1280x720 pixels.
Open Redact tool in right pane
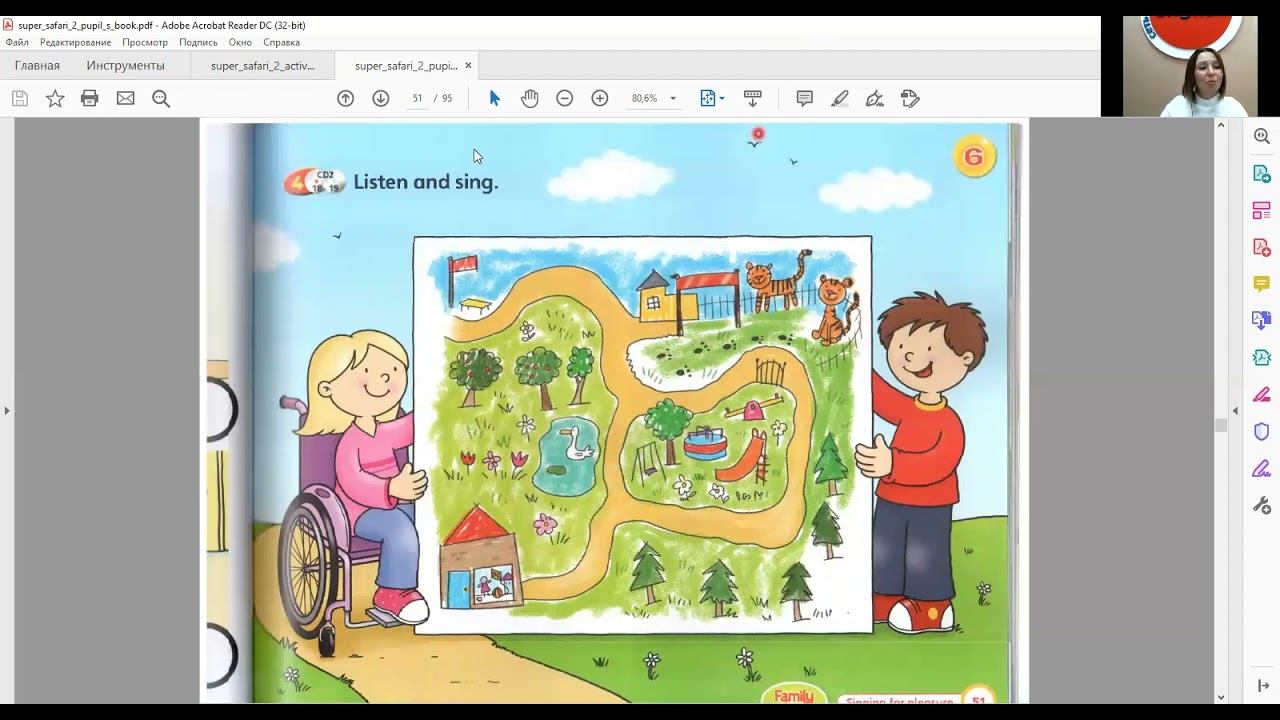tap(1262, 394)
